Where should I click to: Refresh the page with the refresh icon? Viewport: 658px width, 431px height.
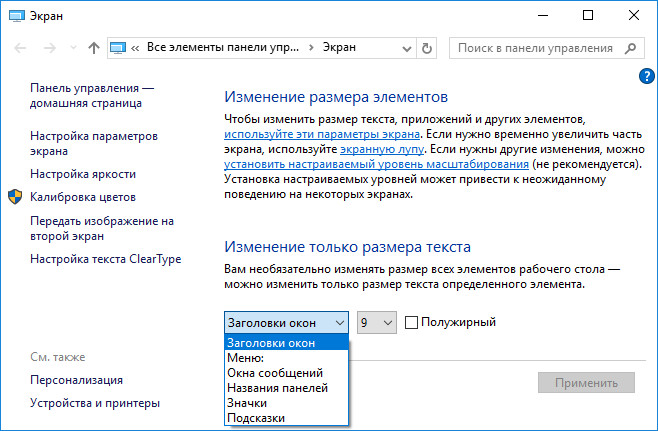[426, 48]
